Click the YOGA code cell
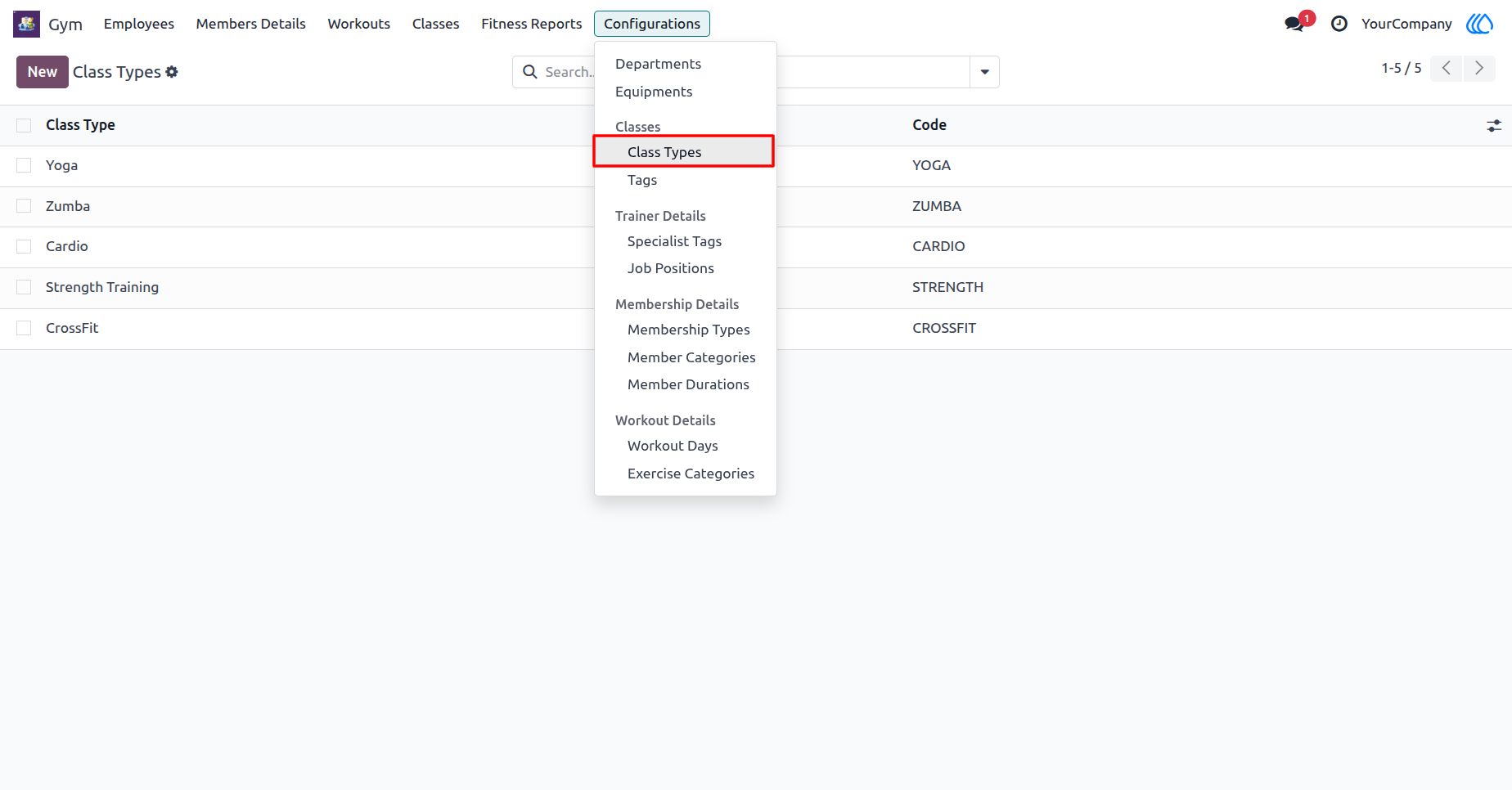 coord(931,165)
